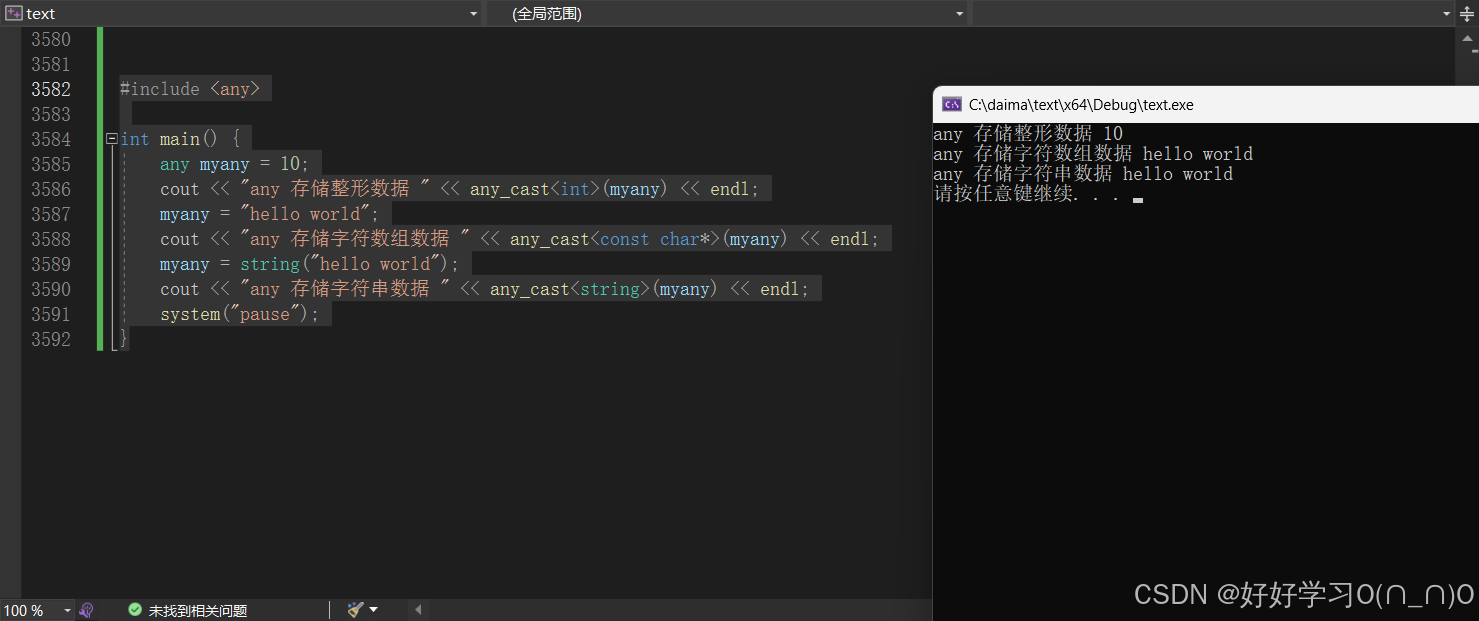Run Code Cleanup using the broom icon

point(354,609)
